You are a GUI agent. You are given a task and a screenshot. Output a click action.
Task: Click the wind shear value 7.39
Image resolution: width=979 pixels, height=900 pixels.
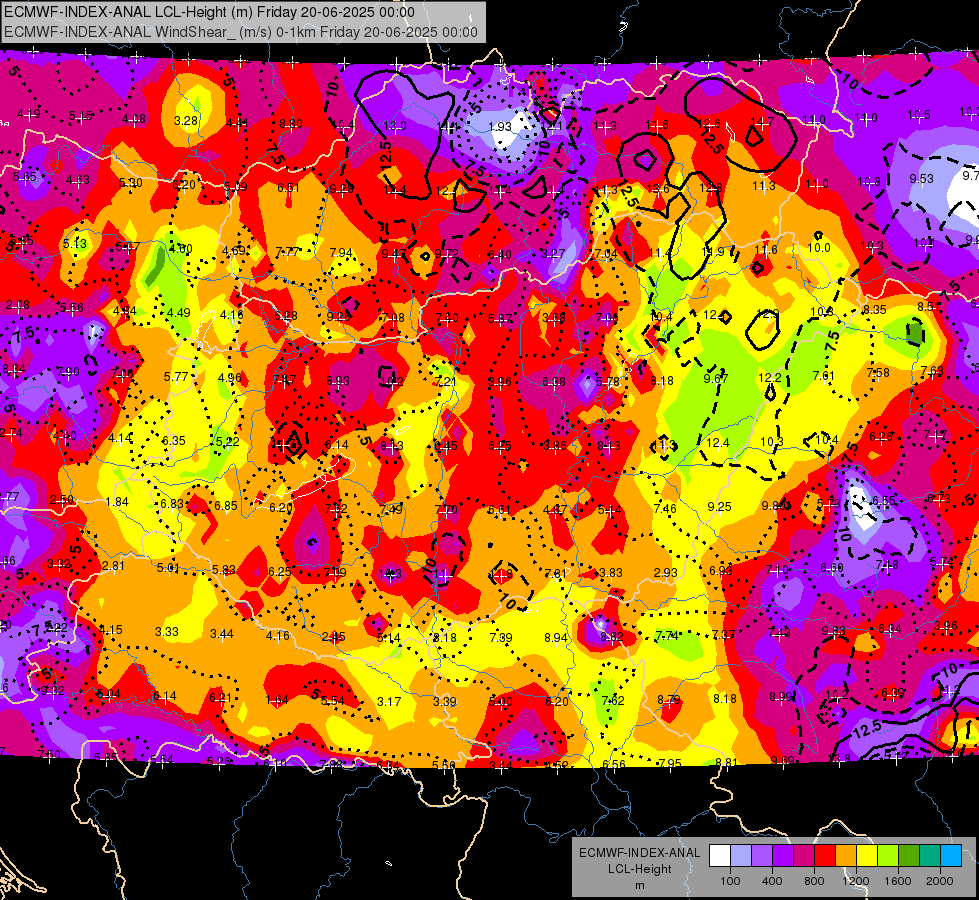click(x=501, y=637)
